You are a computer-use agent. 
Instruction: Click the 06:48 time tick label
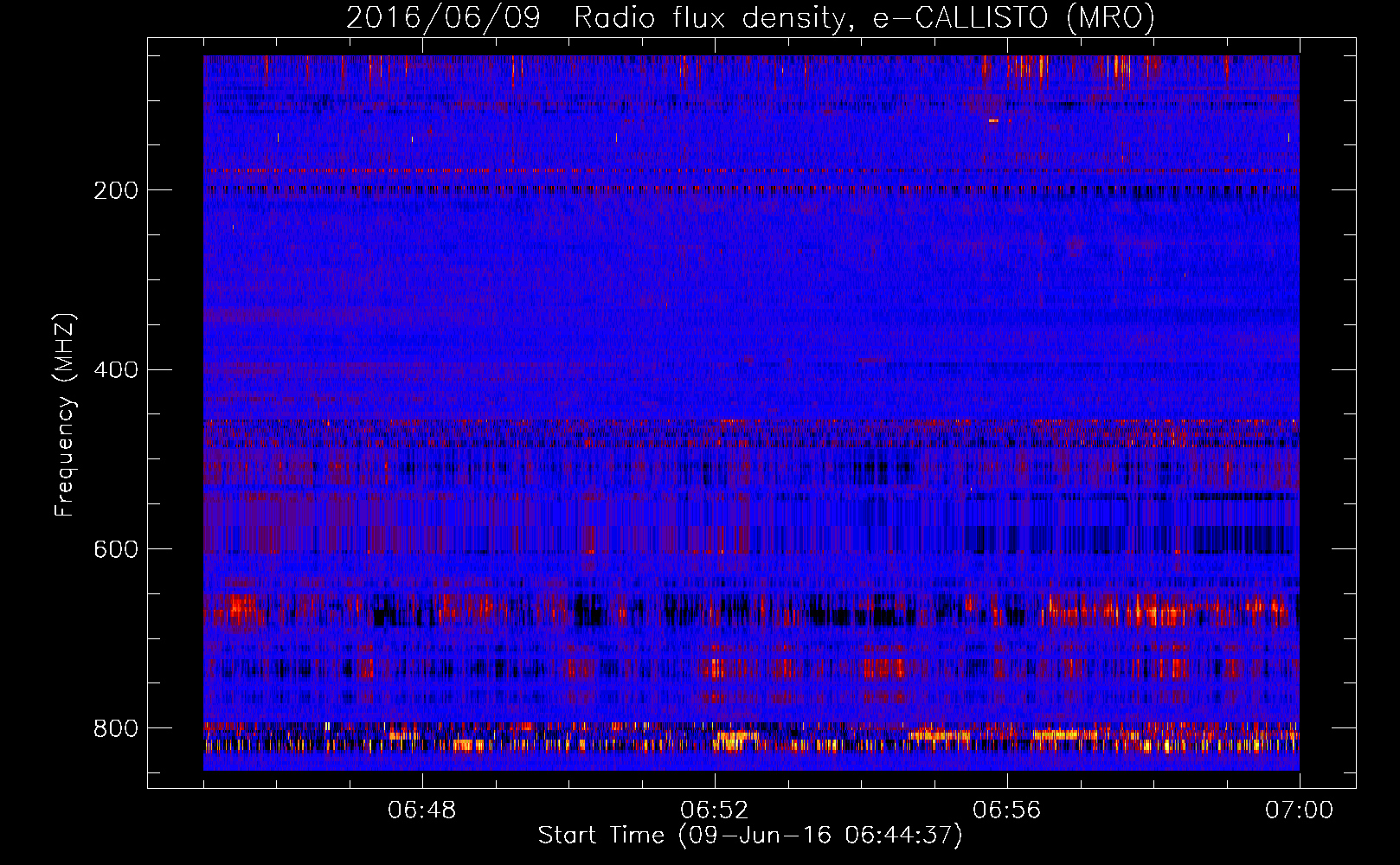point(422,811)
